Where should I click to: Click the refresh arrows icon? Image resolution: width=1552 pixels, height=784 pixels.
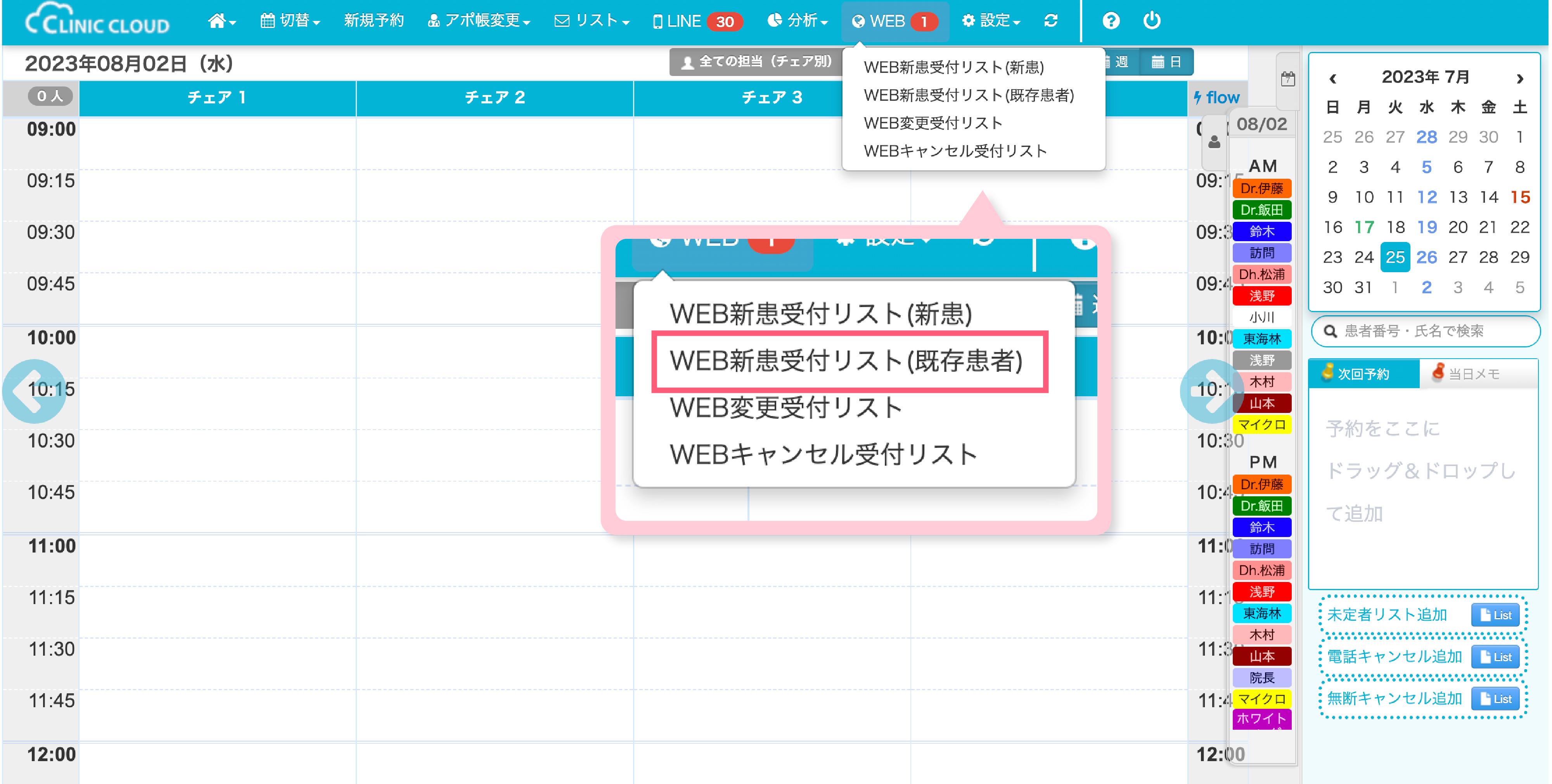1051,21
